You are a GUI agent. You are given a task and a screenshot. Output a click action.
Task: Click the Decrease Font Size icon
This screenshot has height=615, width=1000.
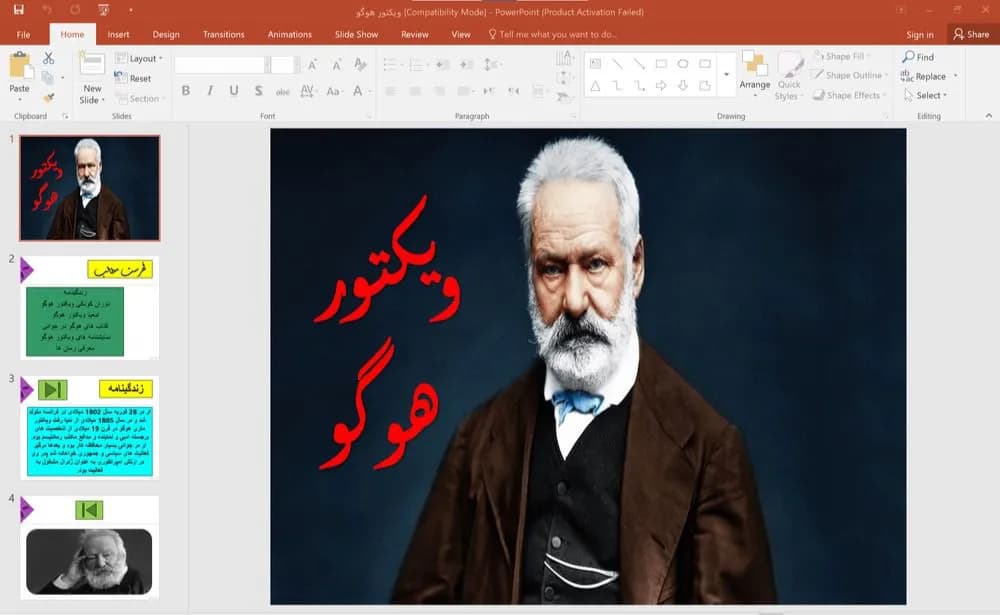tap(337, 64)
